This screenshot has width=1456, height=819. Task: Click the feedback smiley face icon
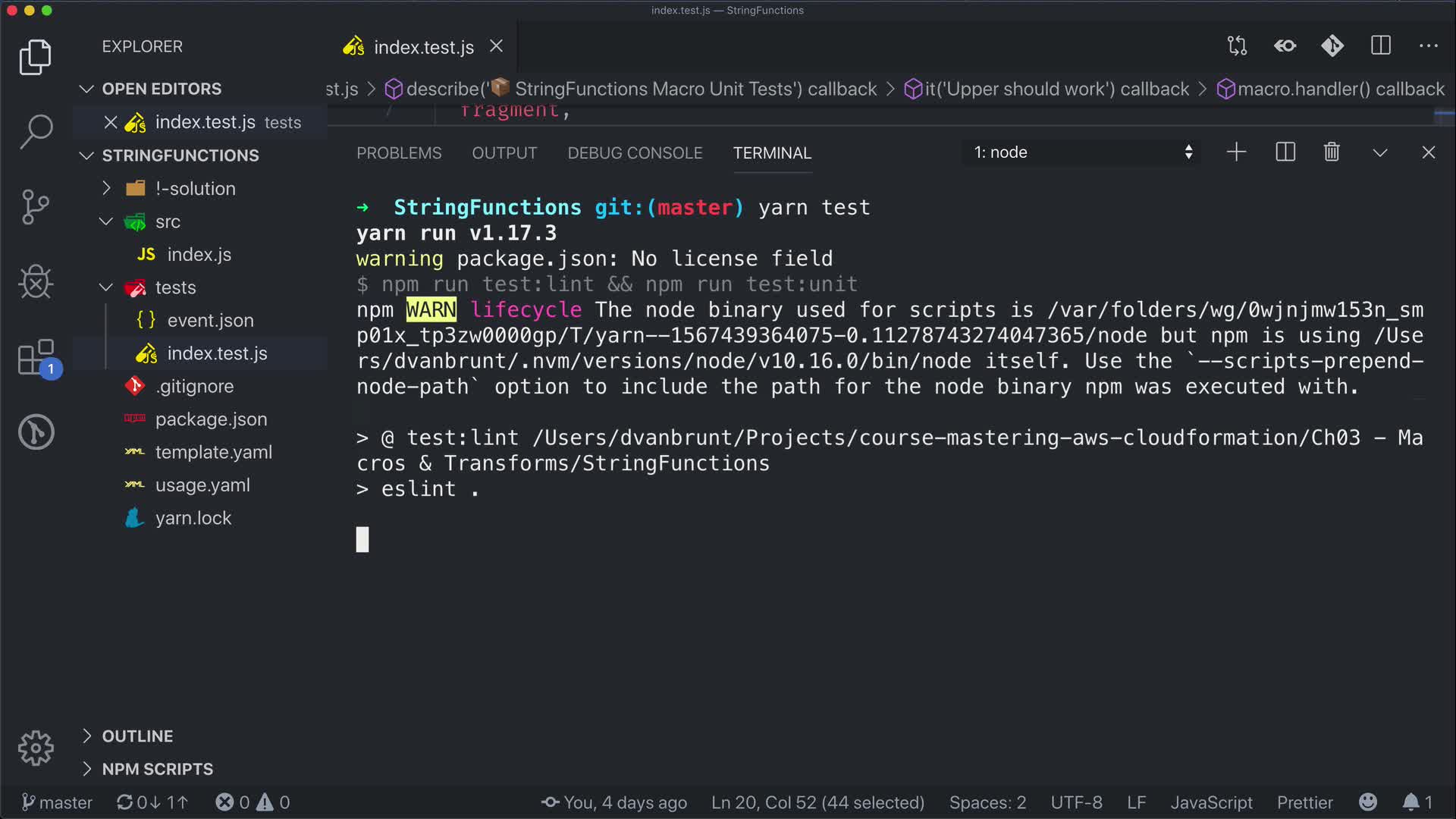click(1368, 802)
